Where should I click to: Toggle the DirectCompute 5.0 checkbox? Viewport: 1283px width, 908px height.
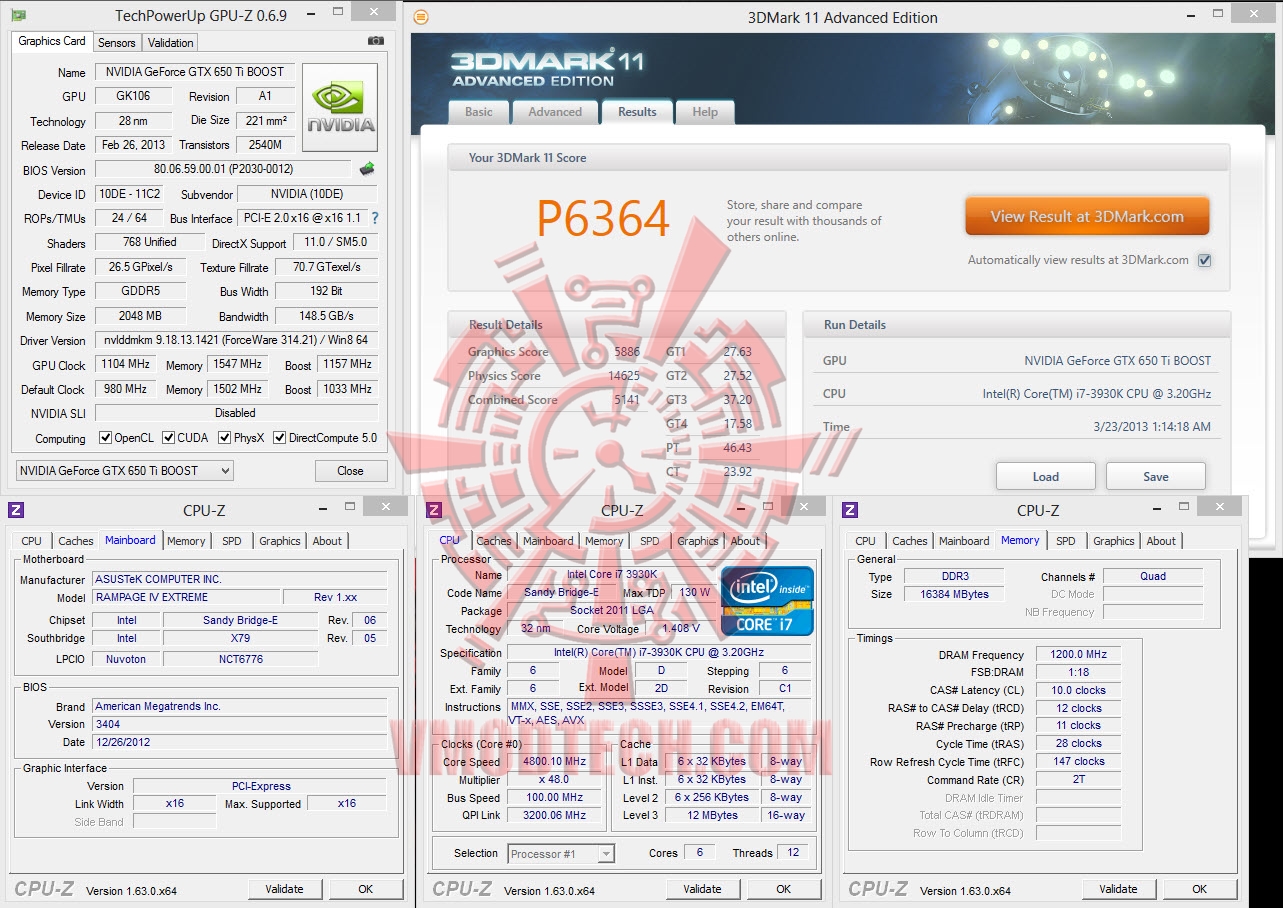[x=280, y=438]
